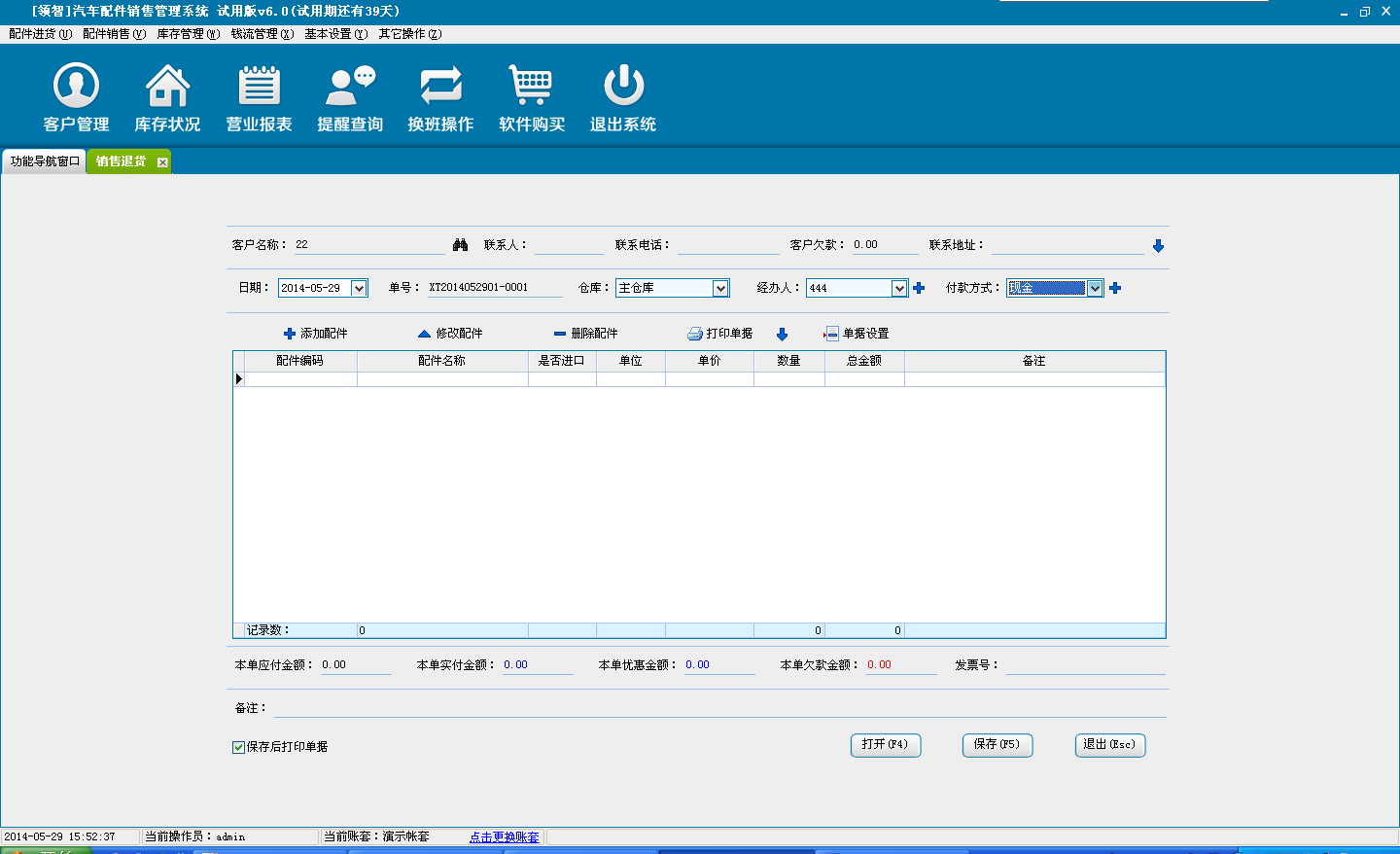
Task: Click the 退出系统 power icon
Action: (623, 87)
